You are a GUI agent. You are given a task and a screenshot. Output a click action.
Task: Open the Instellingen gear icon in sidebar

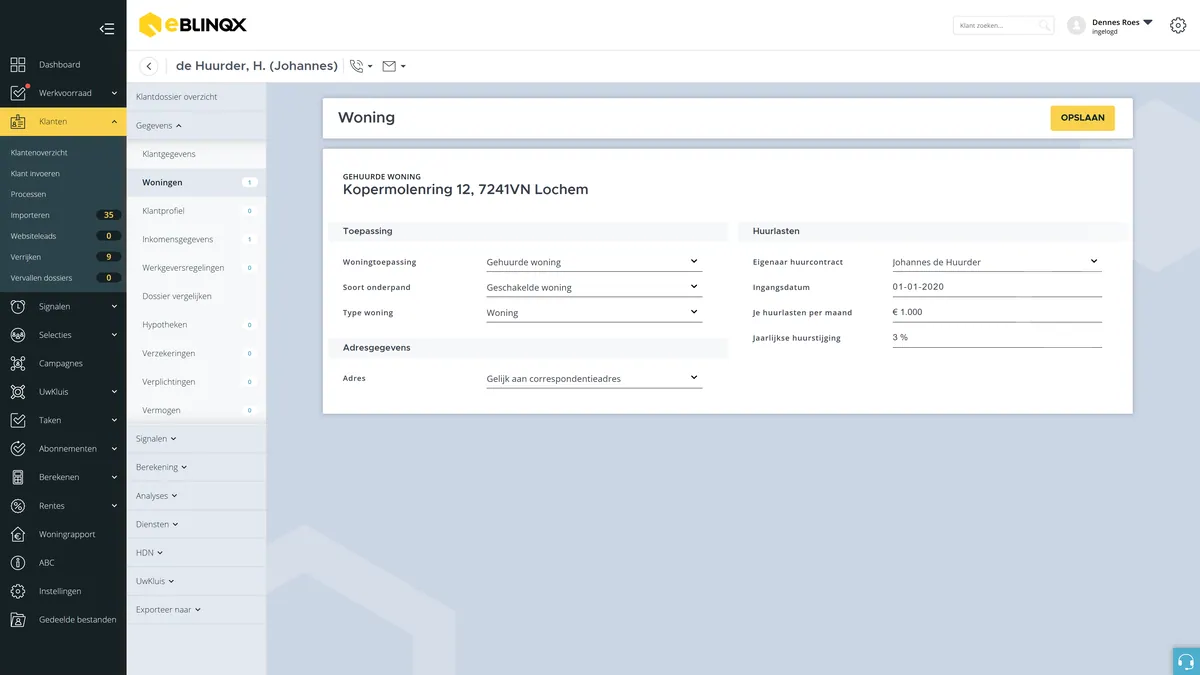click(x=18, y=591)
